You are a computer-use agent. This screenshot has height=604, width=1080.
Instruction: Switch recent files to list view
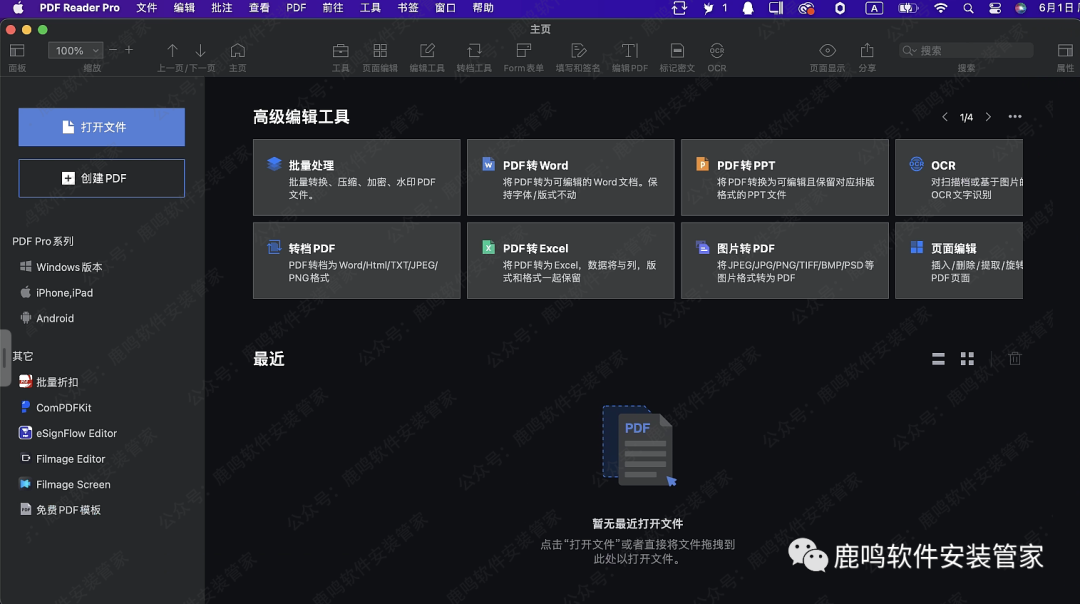coord(938,358)
